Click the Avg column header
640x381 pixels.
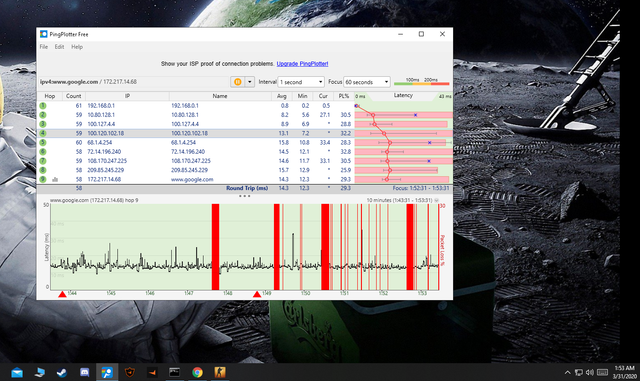pyautogui.click(x=282, y=96)
